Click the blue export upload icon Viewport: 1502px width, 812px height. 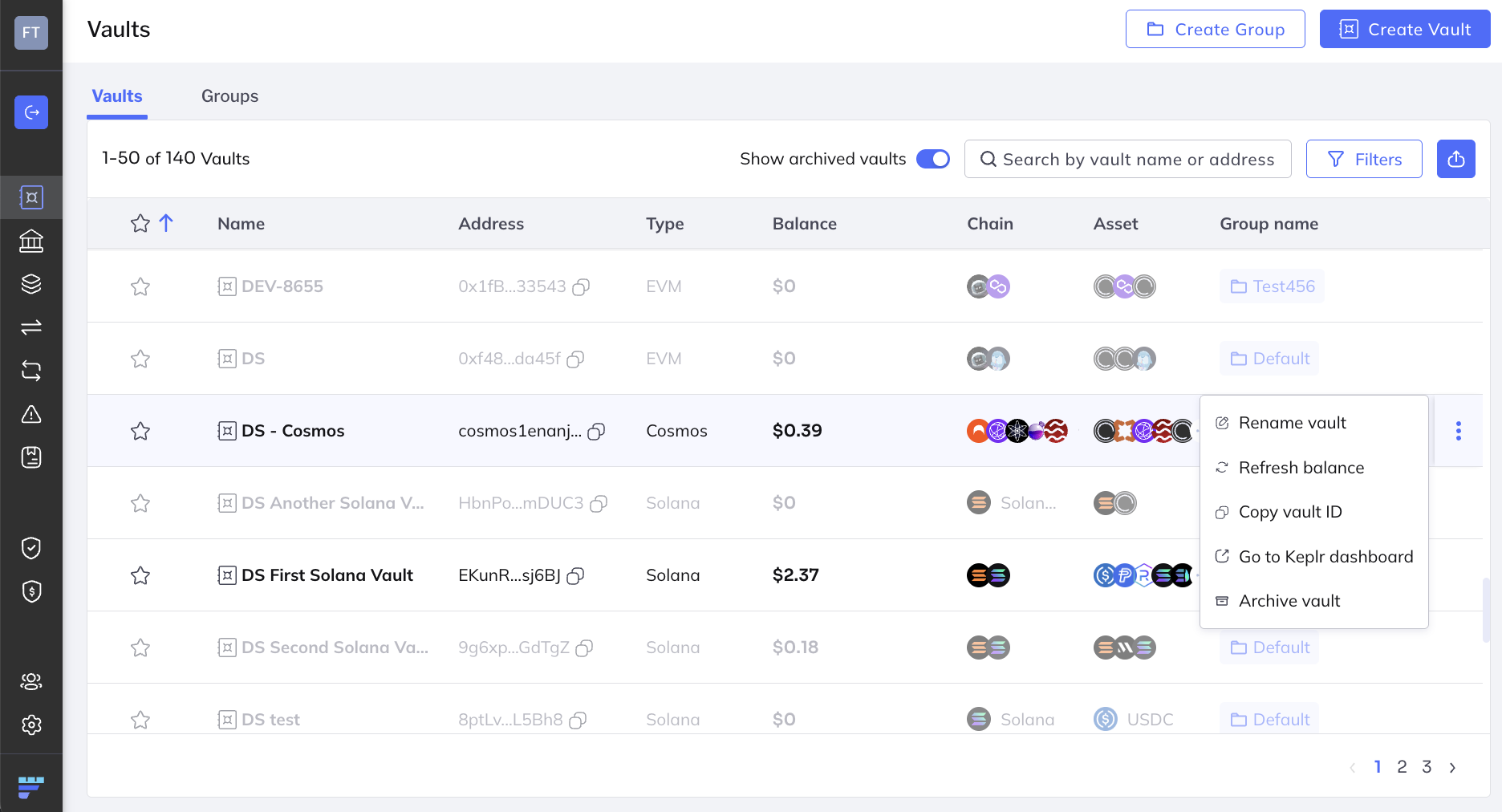1455,159
